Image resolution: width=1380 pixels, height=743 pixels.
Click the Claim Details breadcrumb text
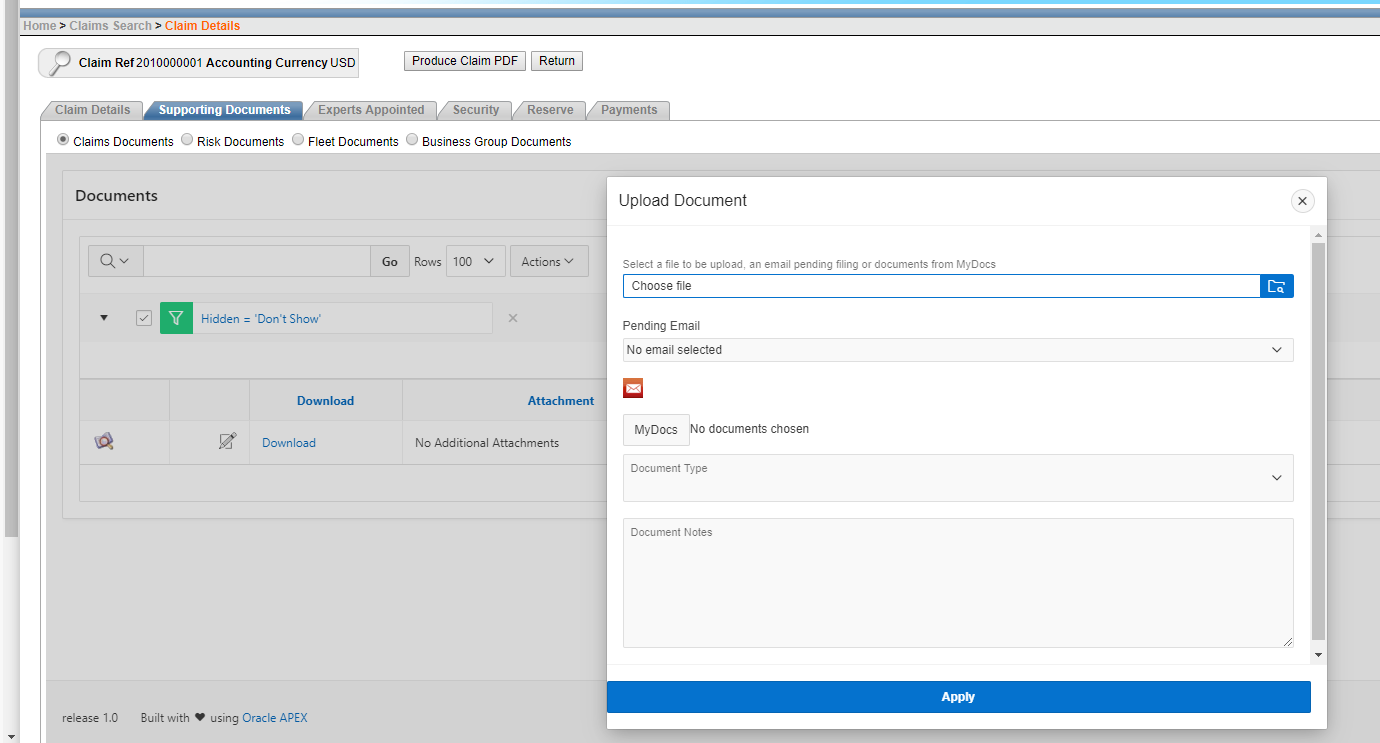tap(202, 26)
